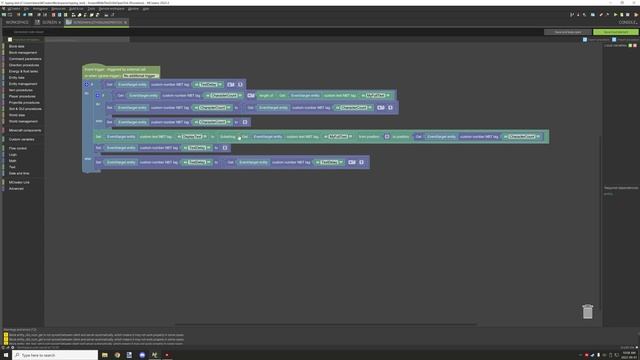Viewport: 640px width, 360px height.
Task: Switch to the WORKSPACE tab
Action: click(17, 22)
